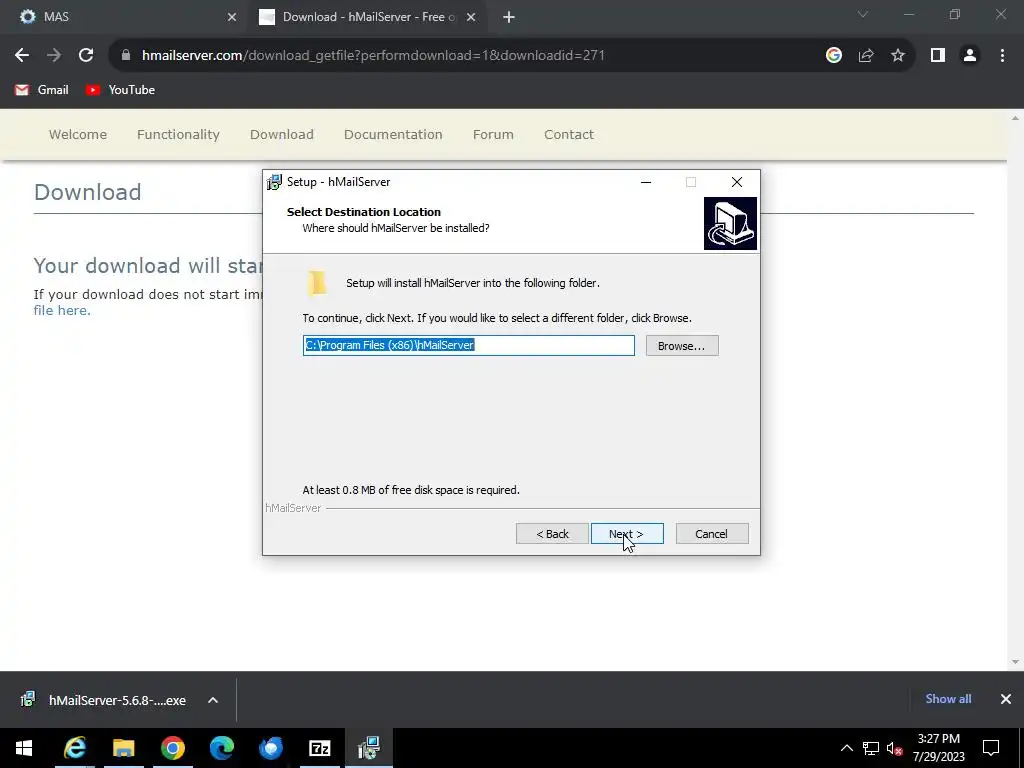Screen dimensions: 1024x768
Task: Open Welcome page on hMailServer site
Action: coord(78,135)
